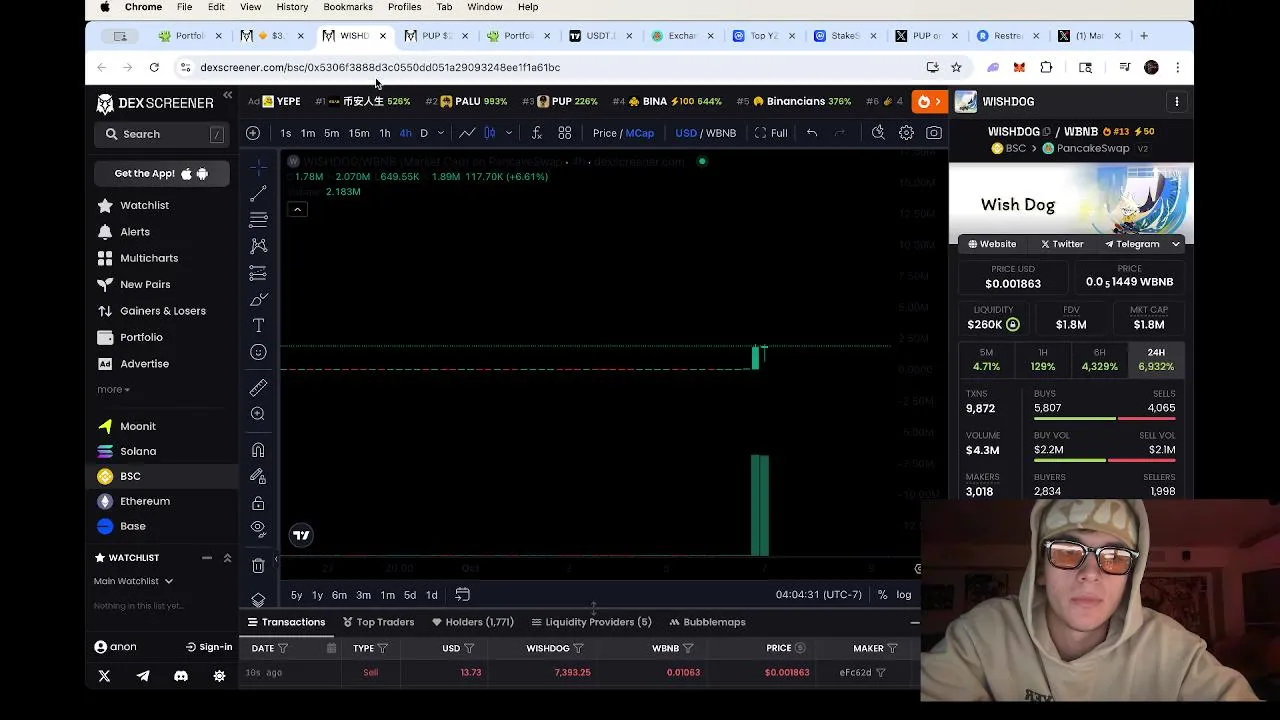Screen dimensions: 1280x720
Task: Open sidebar settings gear icon
Action: pyautogui.click(x=219, y=676)
